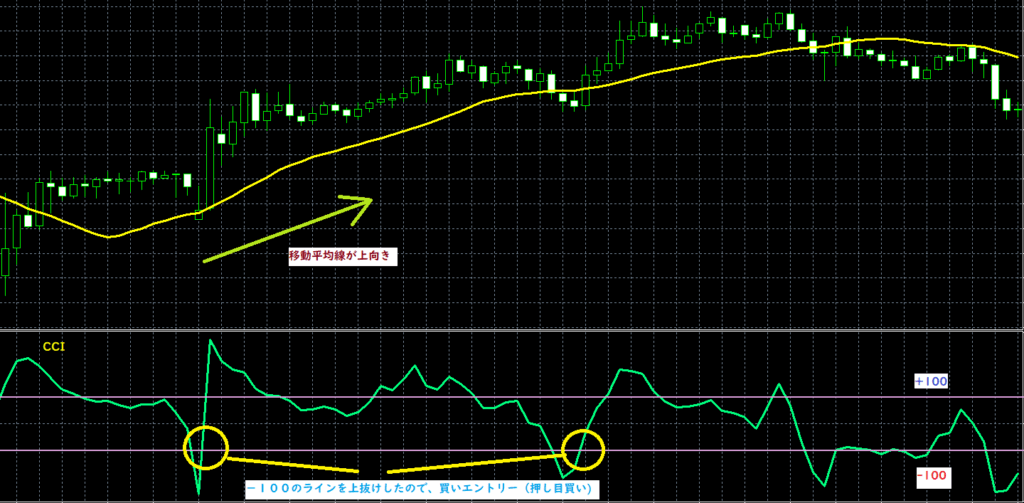Select the yellow line extending from the left circle
The image size is (1024, 503).
(290, 464)
